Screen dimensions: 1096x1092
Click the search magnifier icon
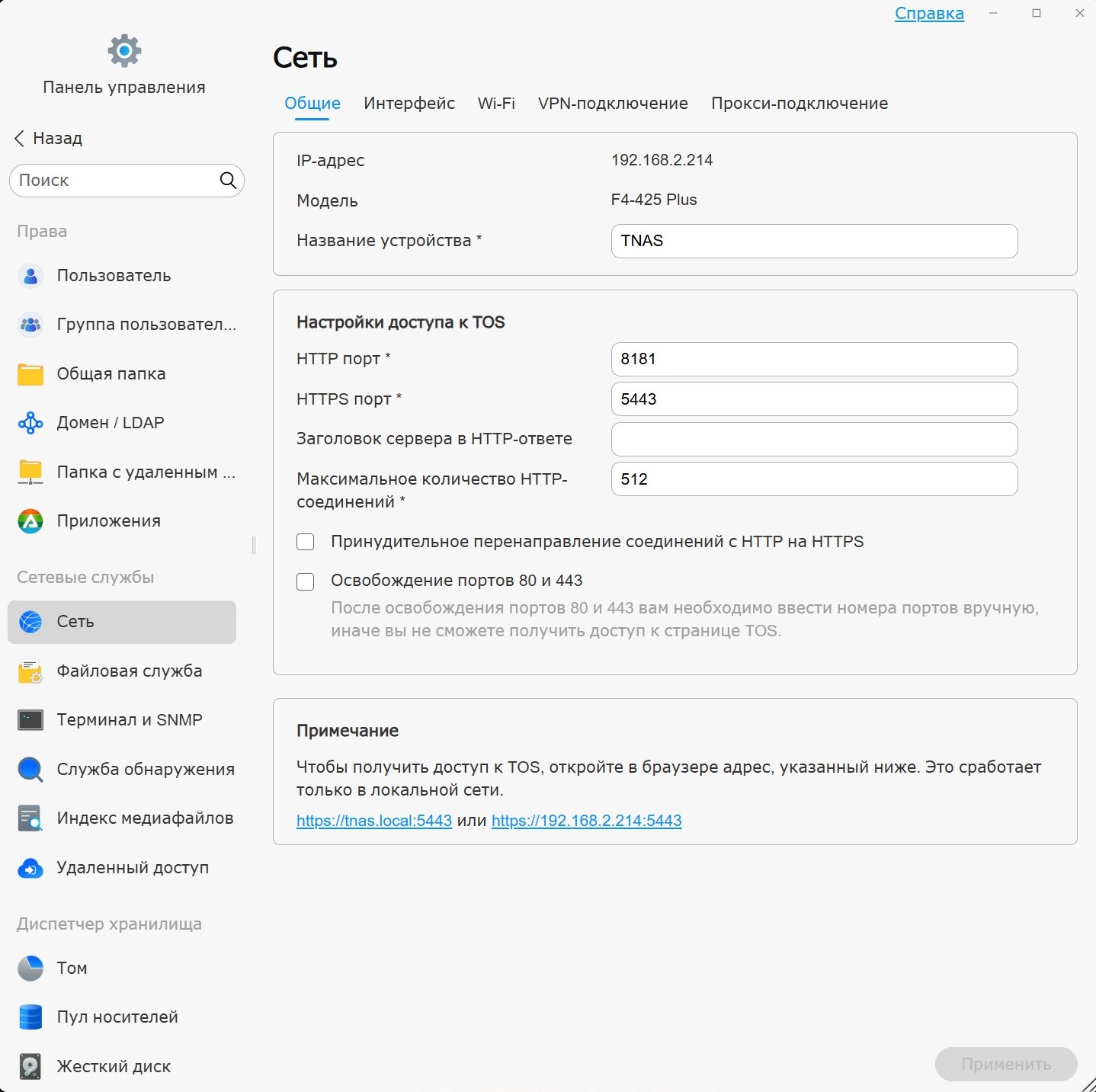[x=228, y=181]
